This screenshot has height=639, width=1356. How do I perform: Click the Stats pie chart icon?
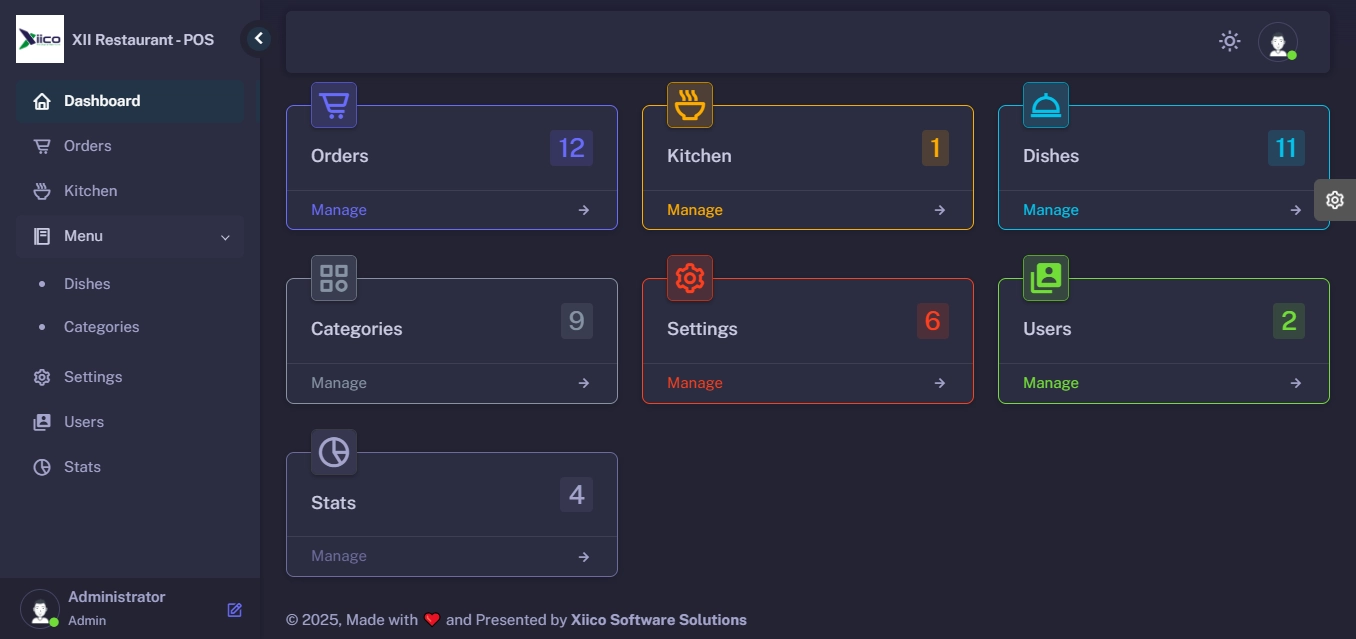[x=334, y=452]
